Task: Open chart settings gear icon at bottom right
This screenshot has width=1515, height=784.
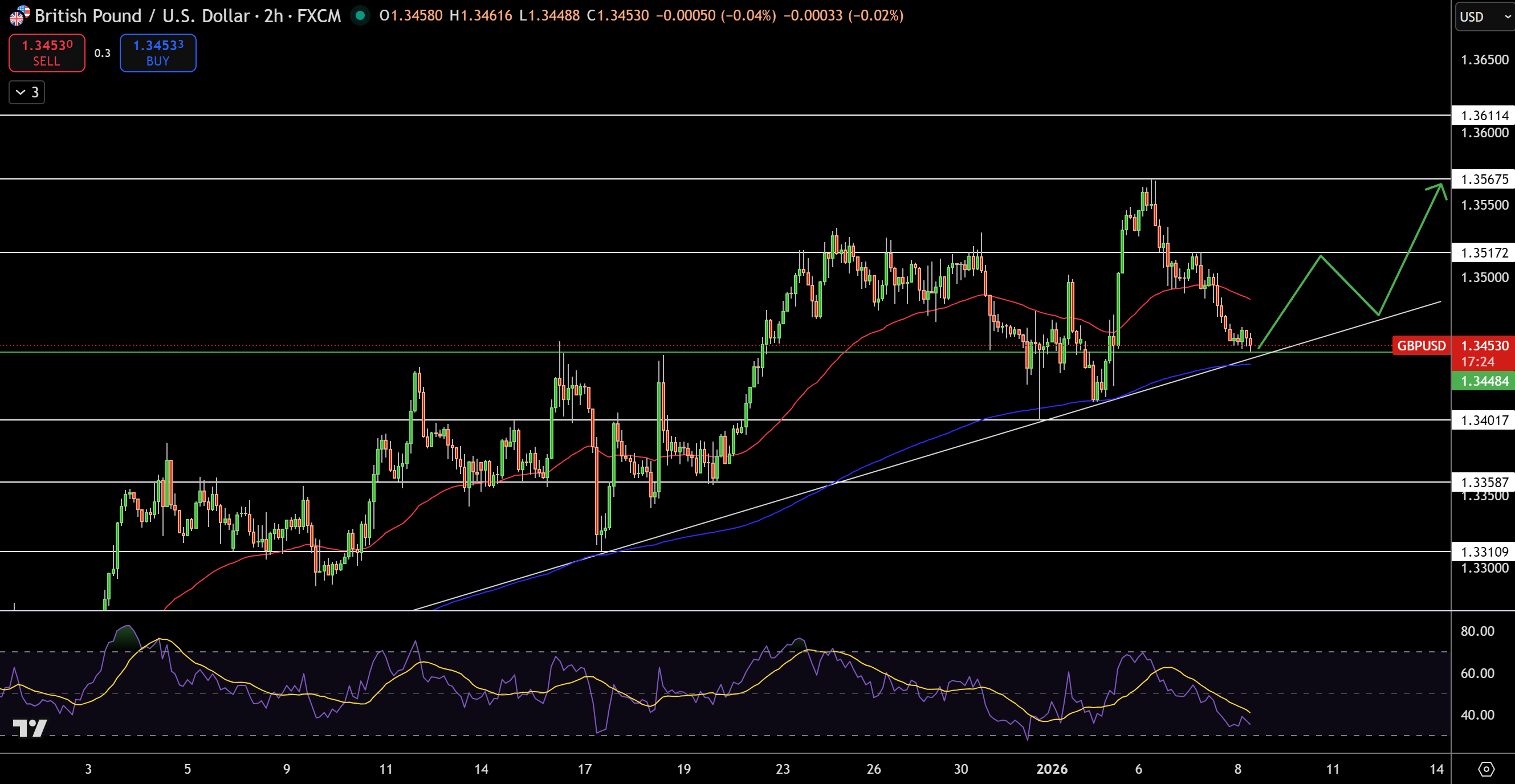Action: [x=1486, y=769]
